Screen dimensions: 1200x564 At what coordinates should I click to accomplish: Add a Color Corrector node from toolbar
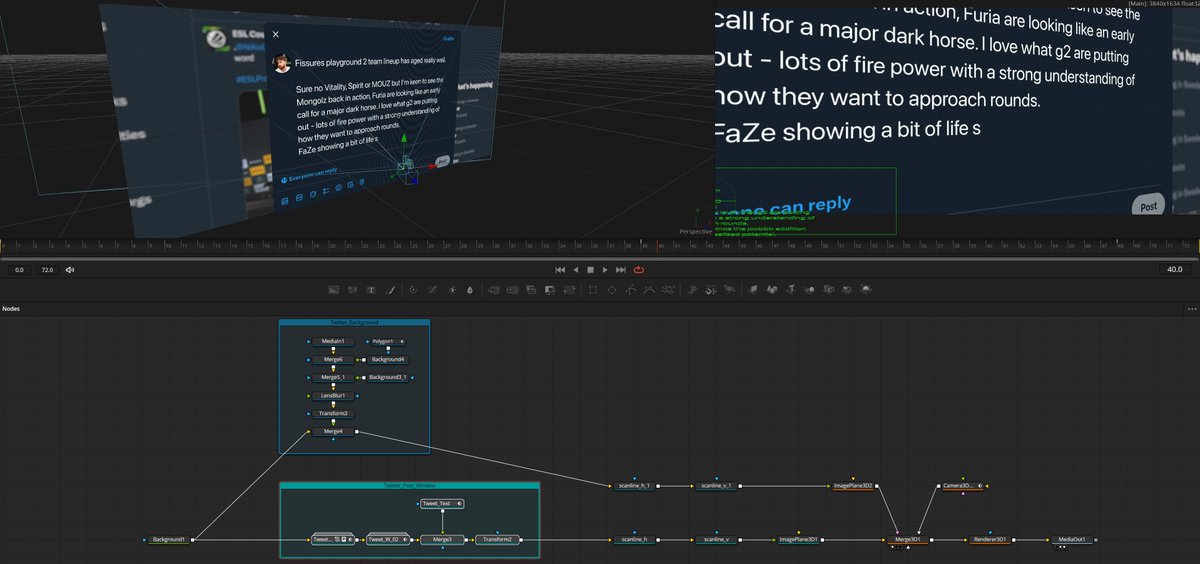pyautogui.click(x=412, y=289)
